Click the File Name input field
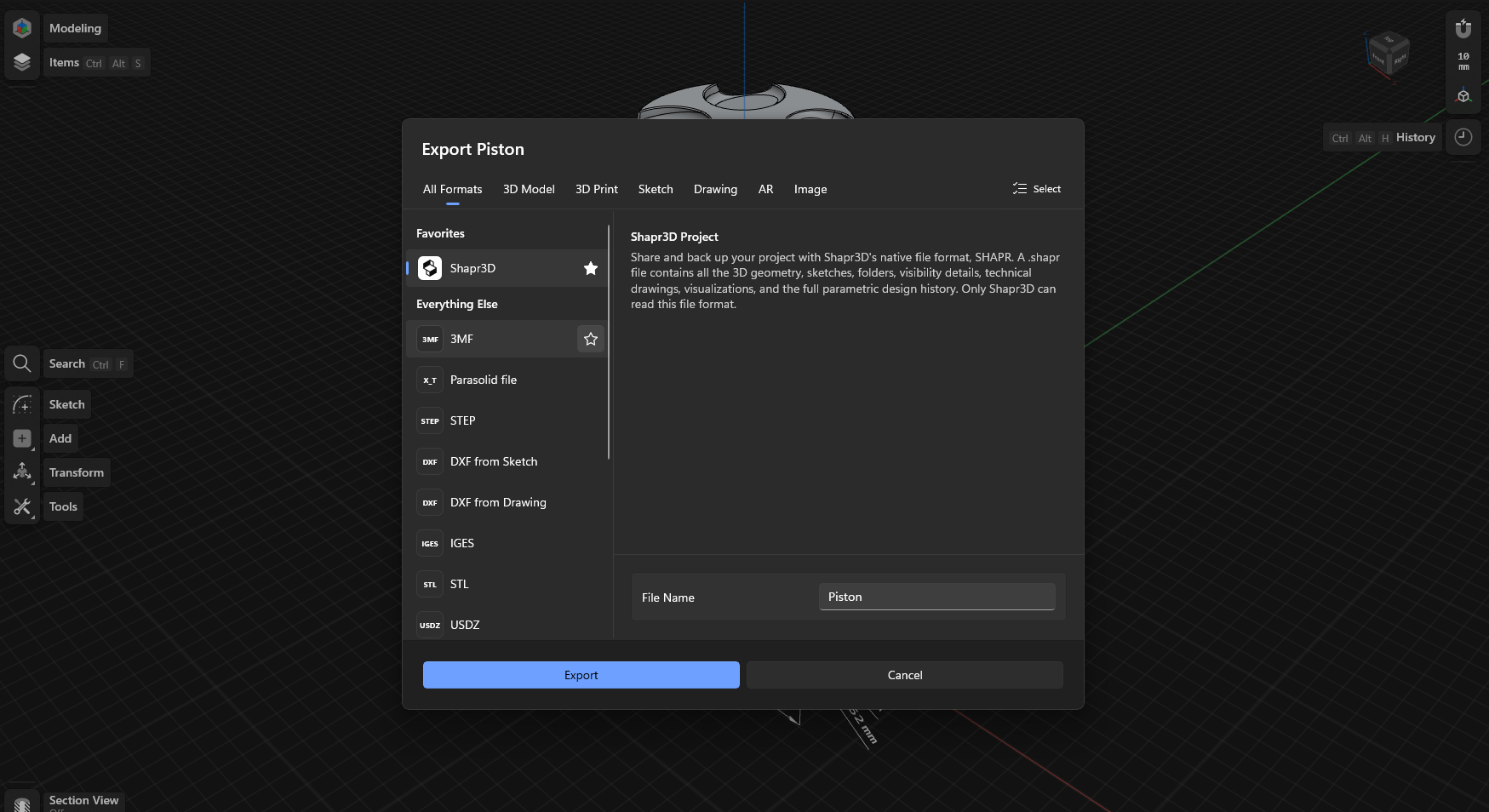 tap(936, 598)
